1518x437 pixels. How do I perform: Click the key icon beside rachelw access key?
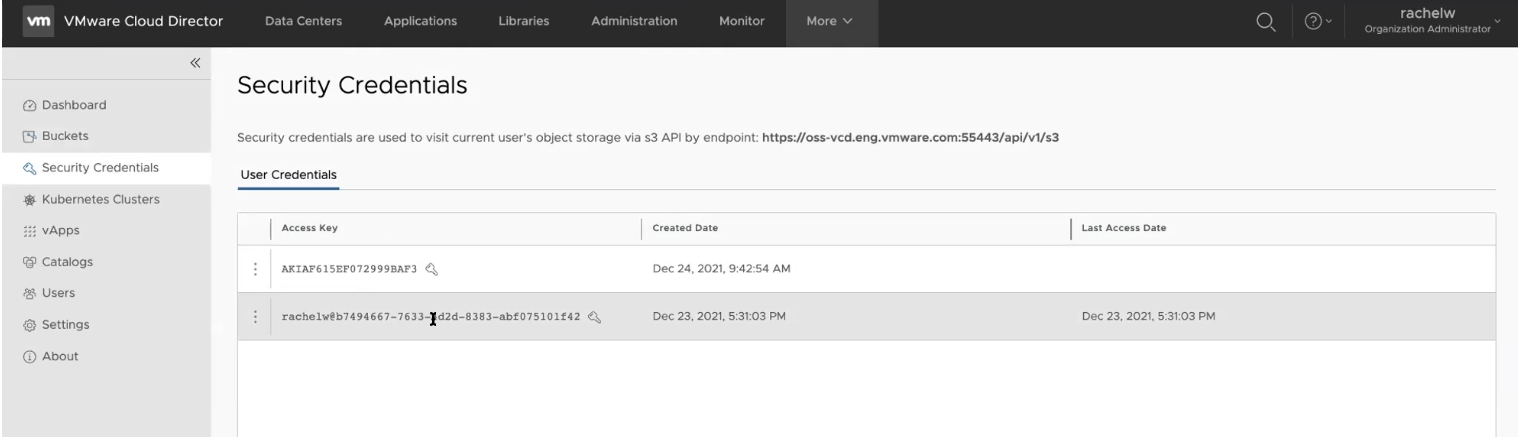click(595, 317)
